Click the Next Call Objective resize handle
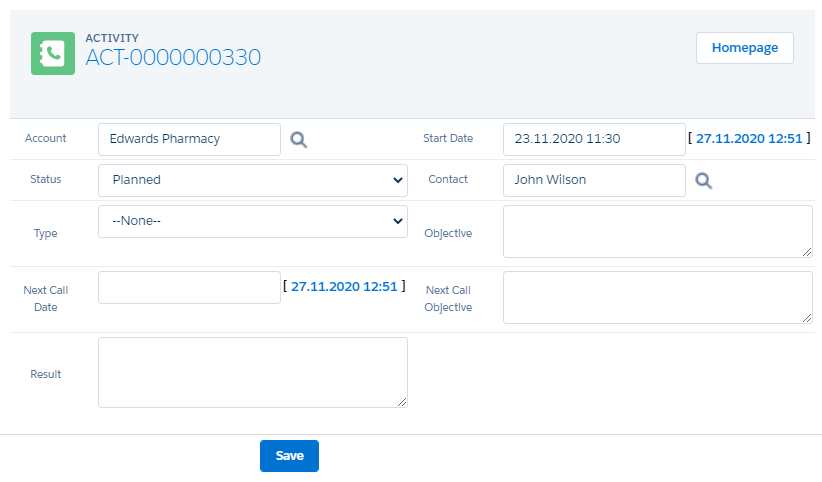Screen dimensions: 822x482 click(x=807, y=318)
